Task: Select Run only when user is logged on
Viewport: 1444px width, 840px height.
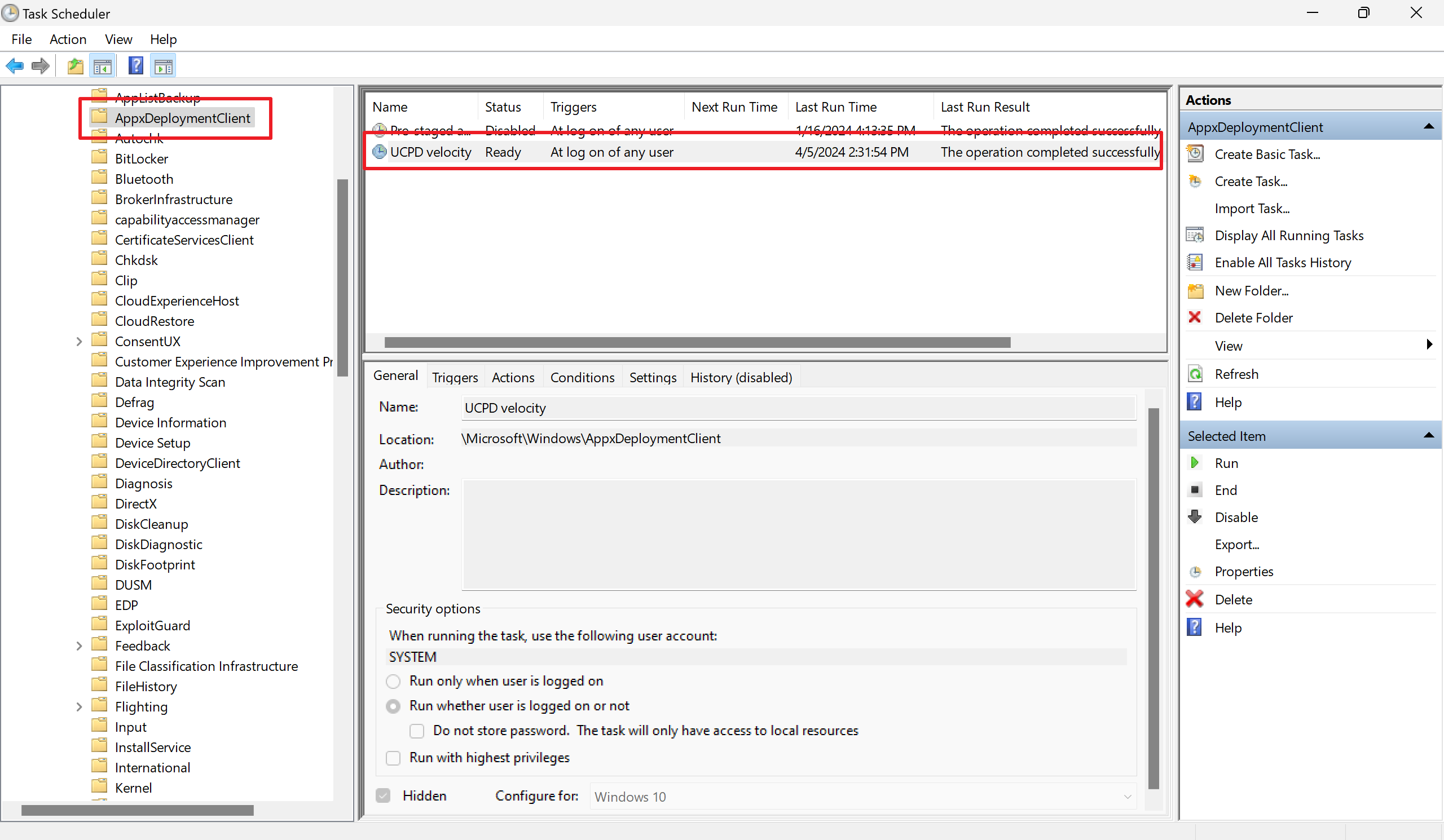Action: click(393, 682)
